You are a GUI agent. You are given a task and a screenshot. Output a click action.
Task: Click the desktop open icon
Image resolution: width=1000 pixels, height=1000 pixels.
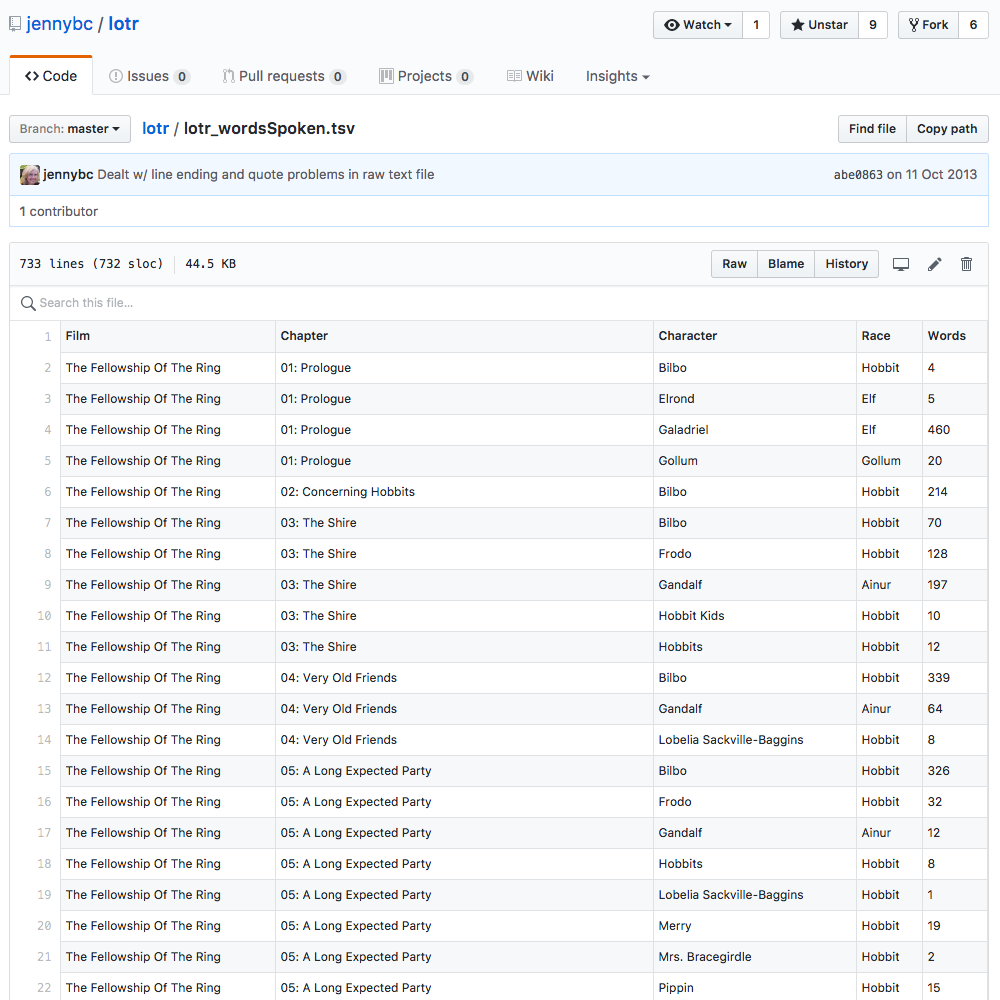pos(901,264)
